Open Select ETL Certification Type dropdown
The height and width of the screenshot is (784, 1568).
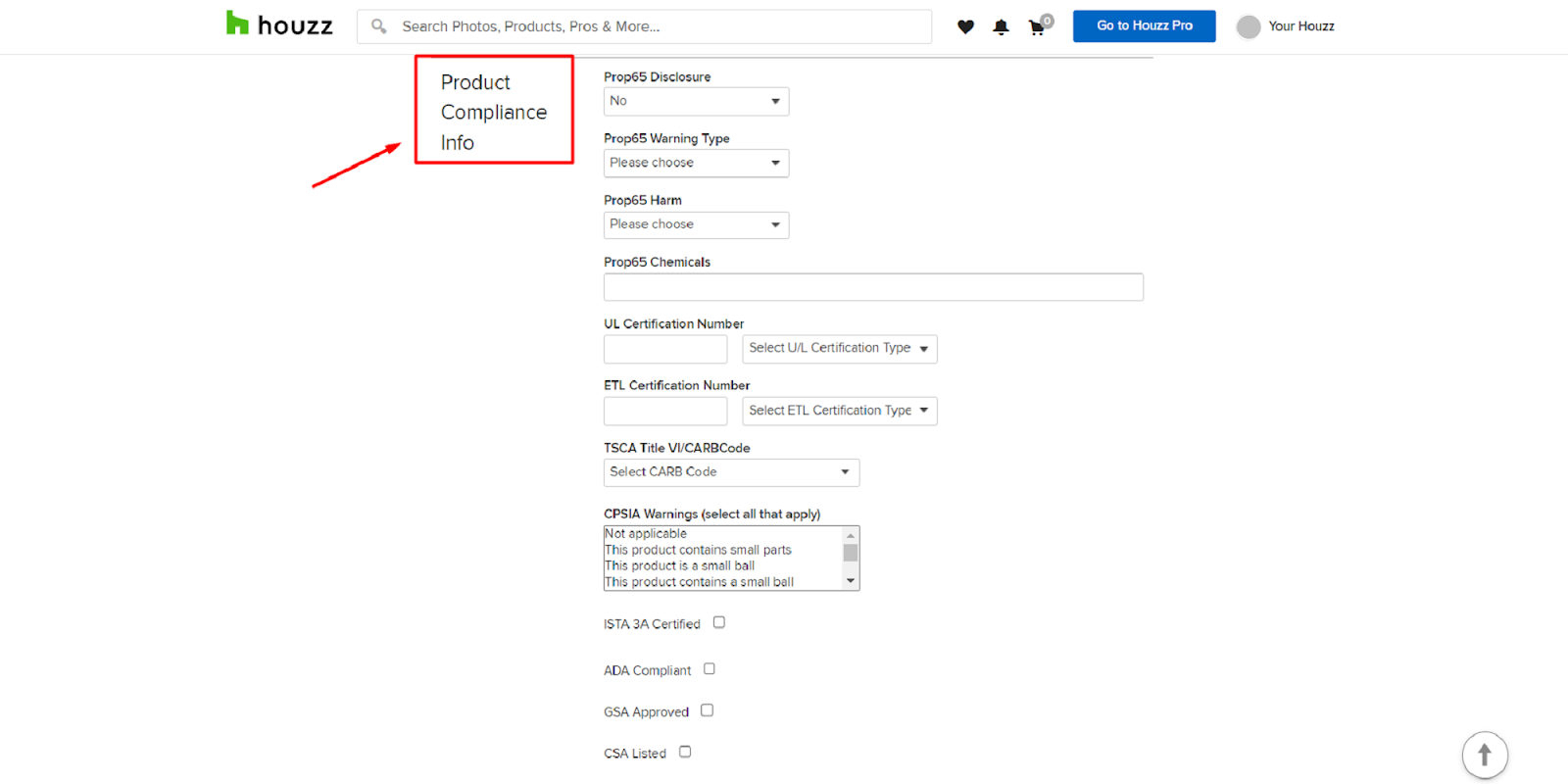coord(839,411)
